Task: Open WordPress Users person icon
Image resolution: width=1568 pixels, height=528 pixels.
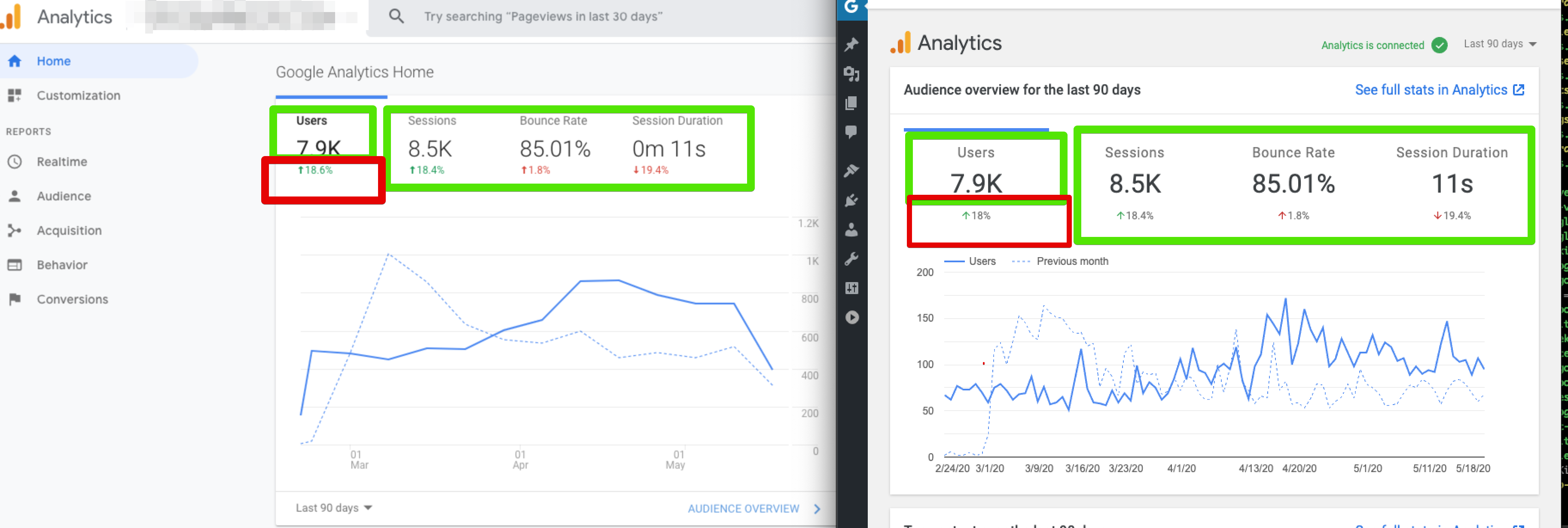Action: click(x=851, y=230)
